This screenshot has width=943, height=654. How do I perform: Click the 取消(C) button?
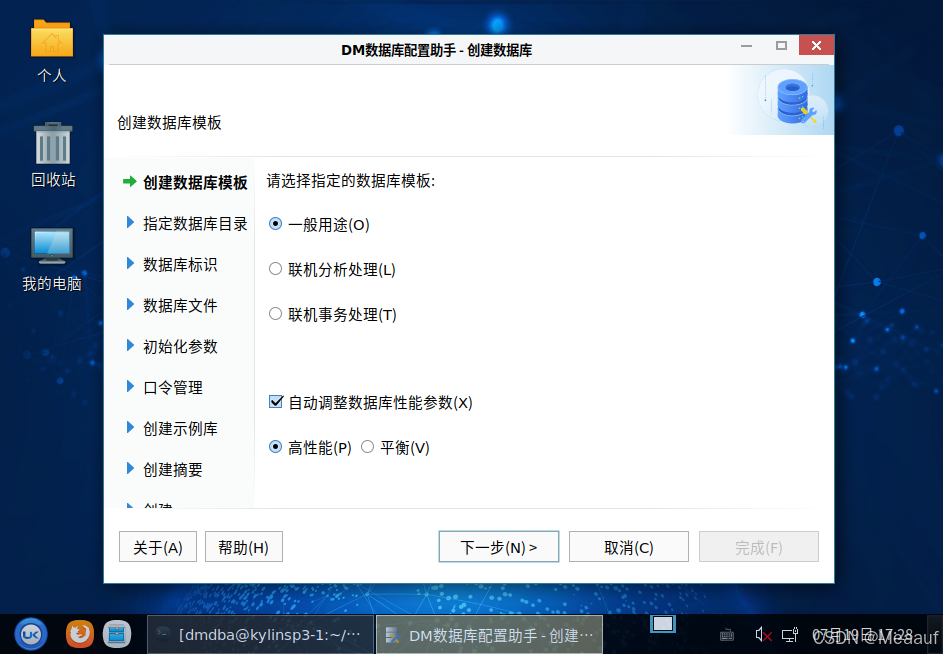[x=628, y=546]
